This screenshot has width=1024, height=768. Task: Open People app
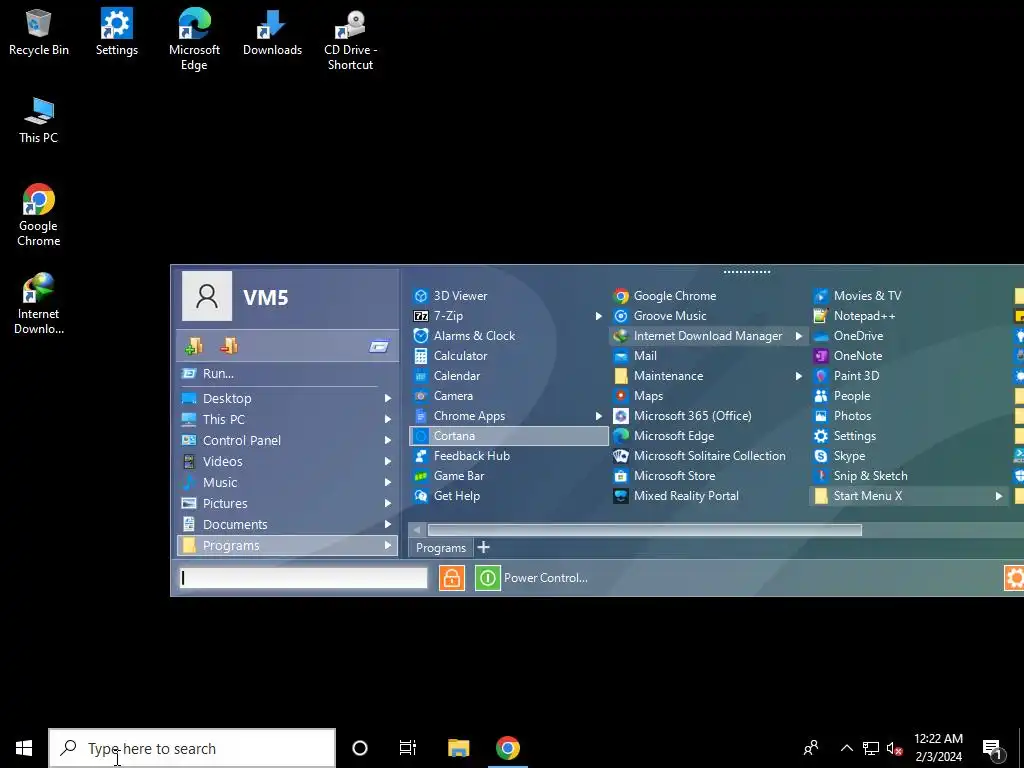909,396
